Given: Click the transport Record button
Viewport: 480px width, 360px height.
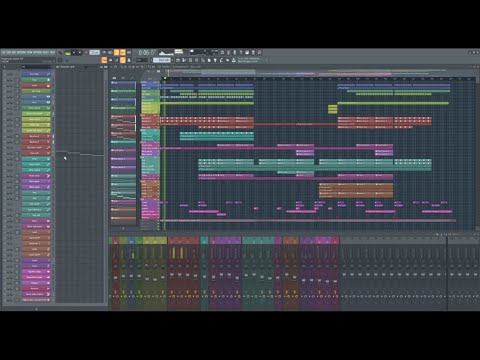Looking at the screenshot, I should click(x=86, y=53).
